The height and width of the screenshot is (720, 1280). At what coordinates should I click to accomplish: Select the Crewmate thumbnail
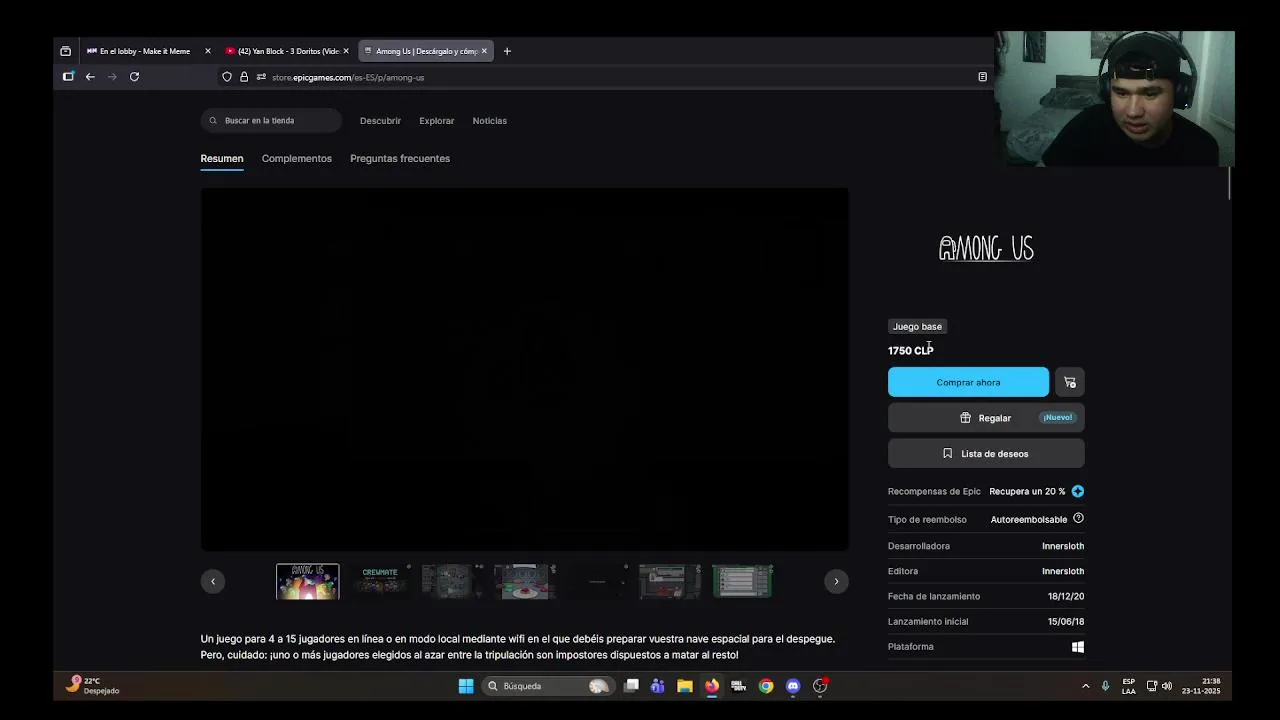click(380, 582)
